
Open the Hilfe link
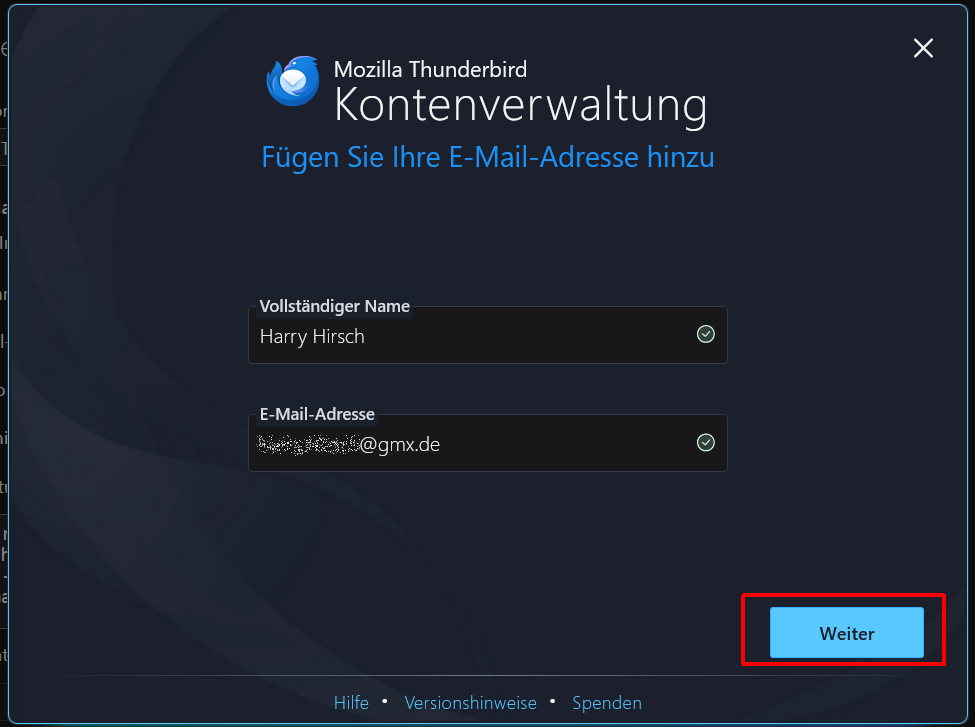(x=351, y=703)
